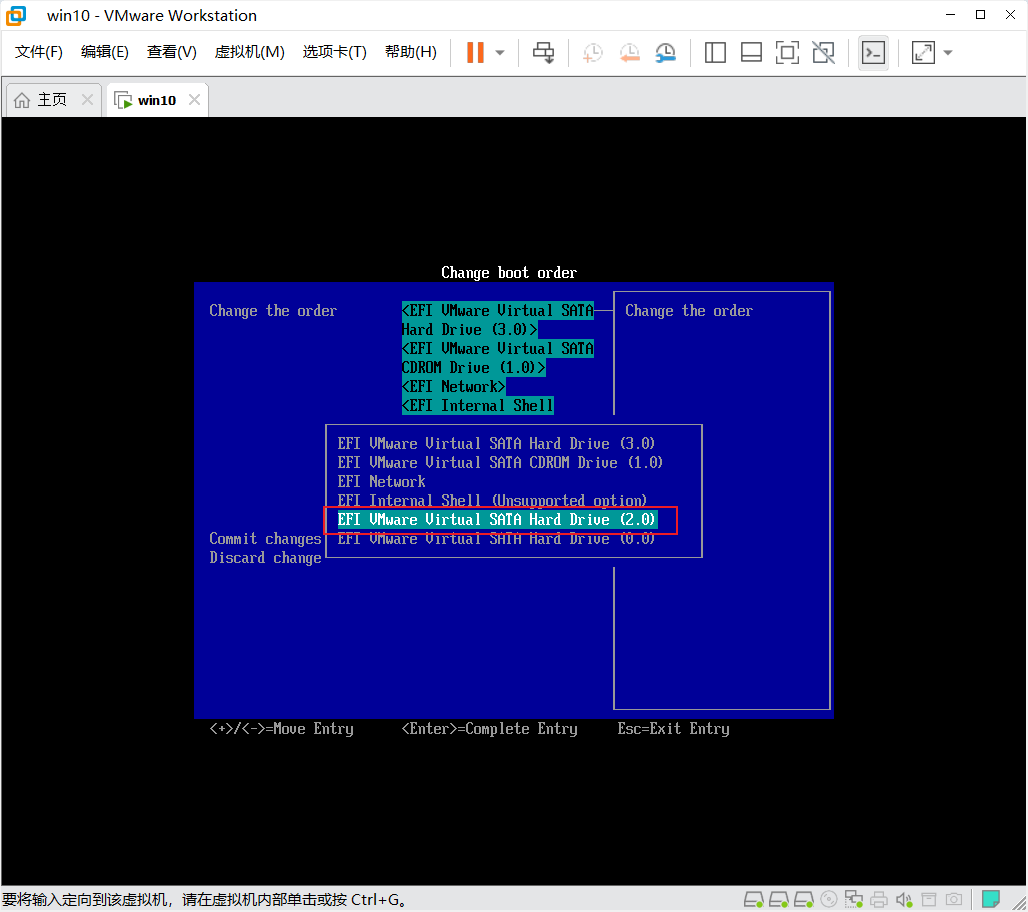Revert to snapshot with the clock-arrow icon
Viewport: 1028px width, 912px height.
point(629,52)
